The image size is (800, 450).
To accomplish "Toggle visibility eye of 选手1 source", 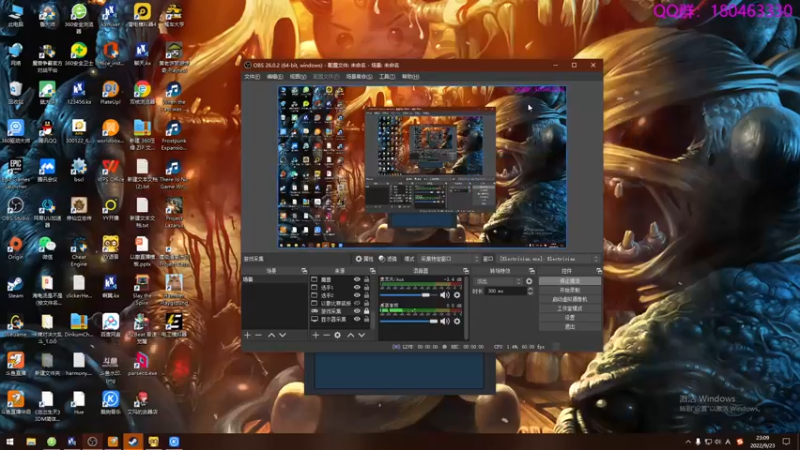I will (357, 287).
